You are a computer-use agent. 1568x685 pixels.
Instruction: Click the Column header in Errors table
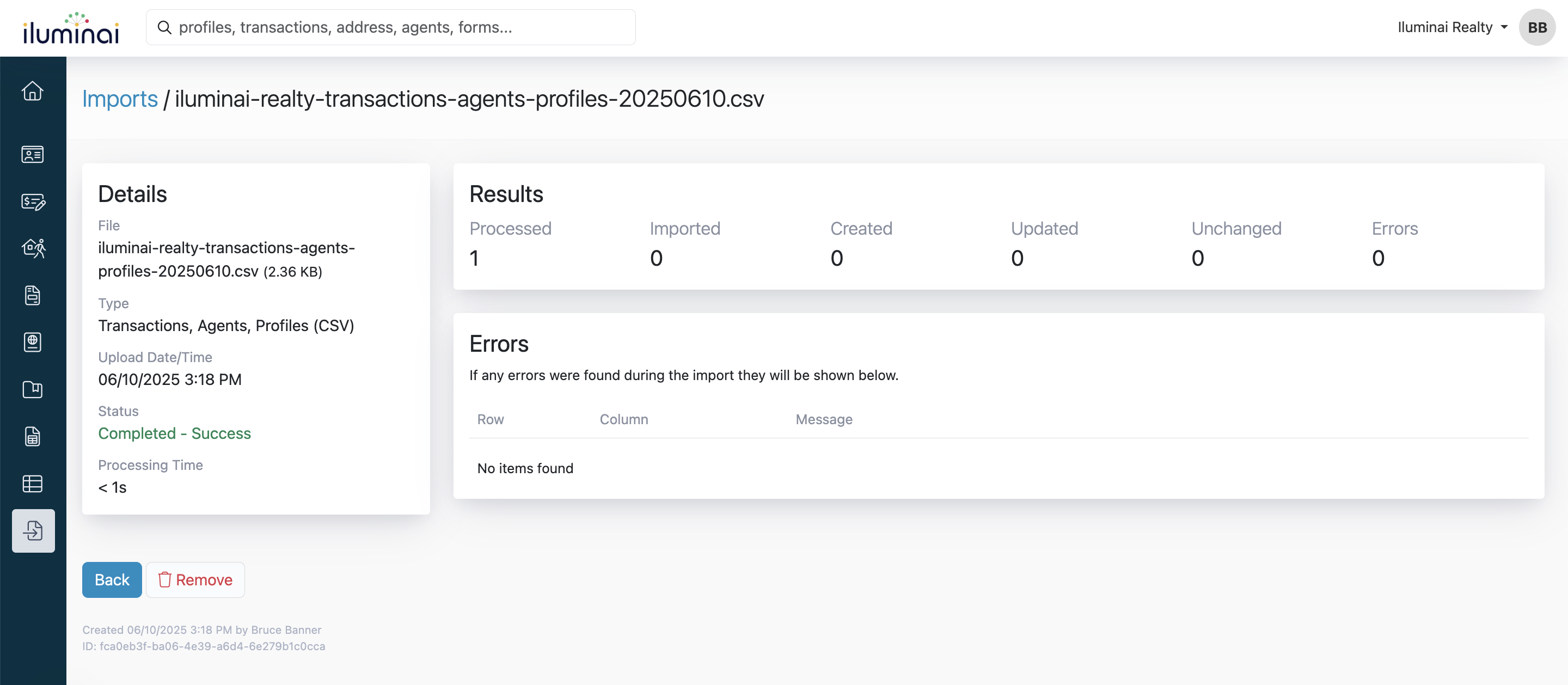tap(623, 419)
